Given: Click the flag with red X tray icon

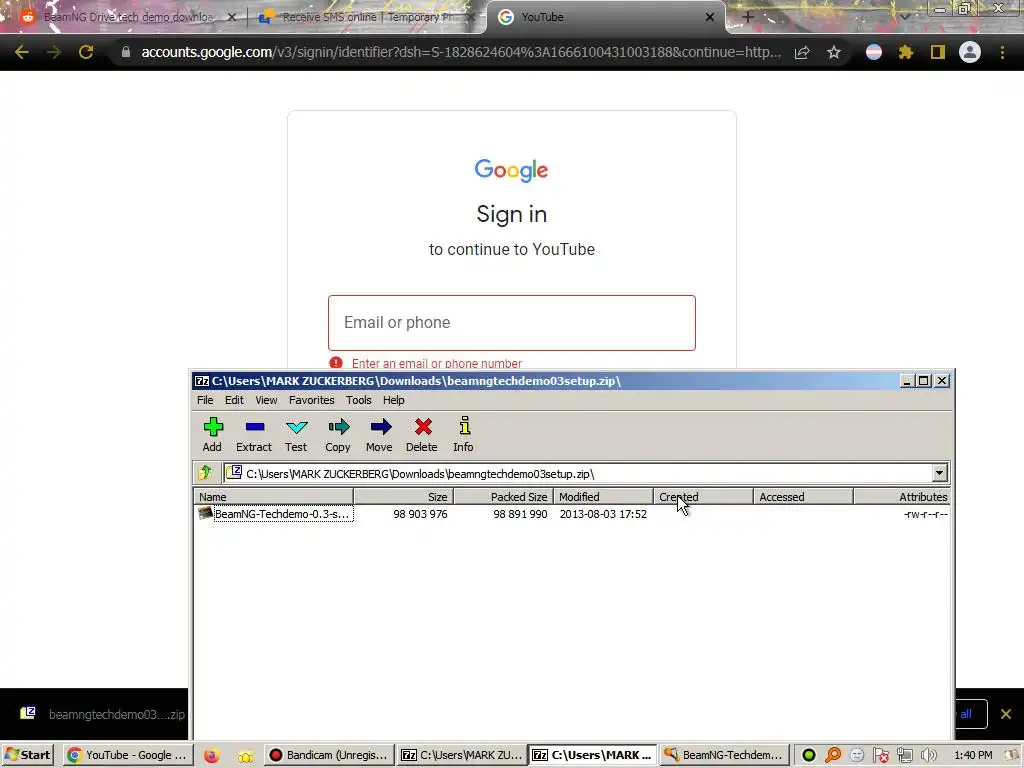Looking at the screenshot, I should click(x=881, y=755).
